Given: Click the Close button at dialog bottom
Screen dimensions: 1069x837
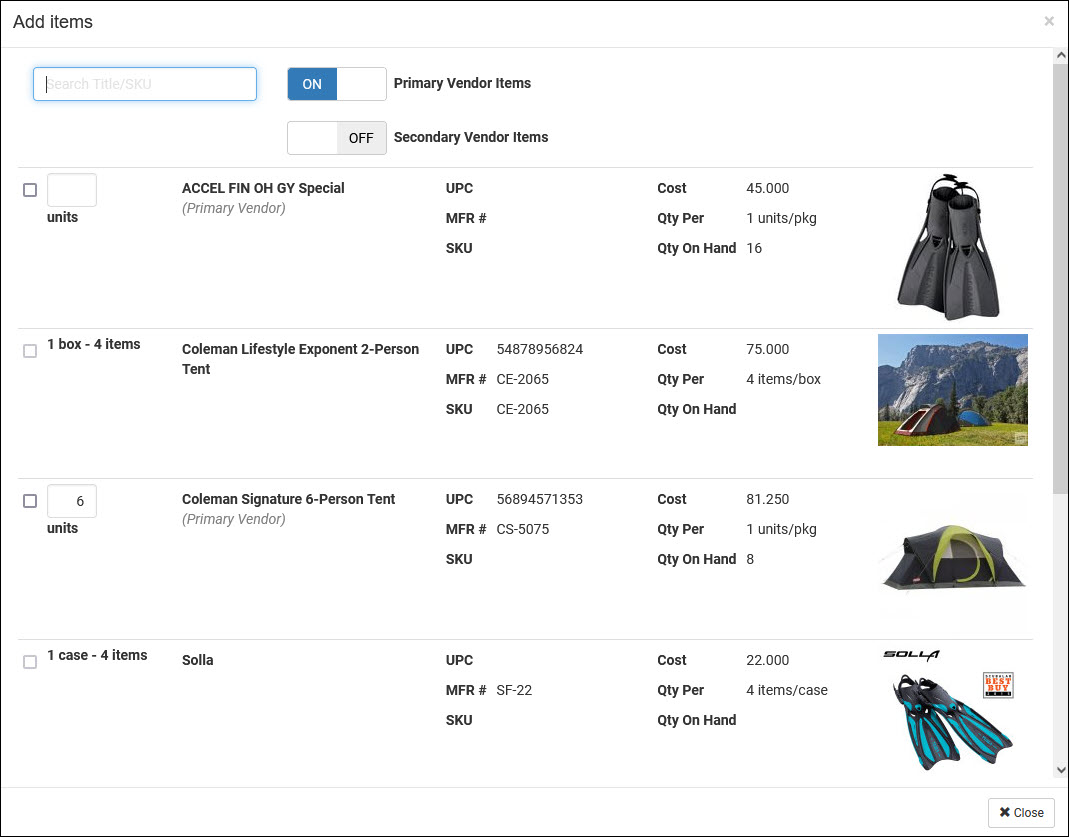Looking at the screenshot, I should pos(1021,812).
